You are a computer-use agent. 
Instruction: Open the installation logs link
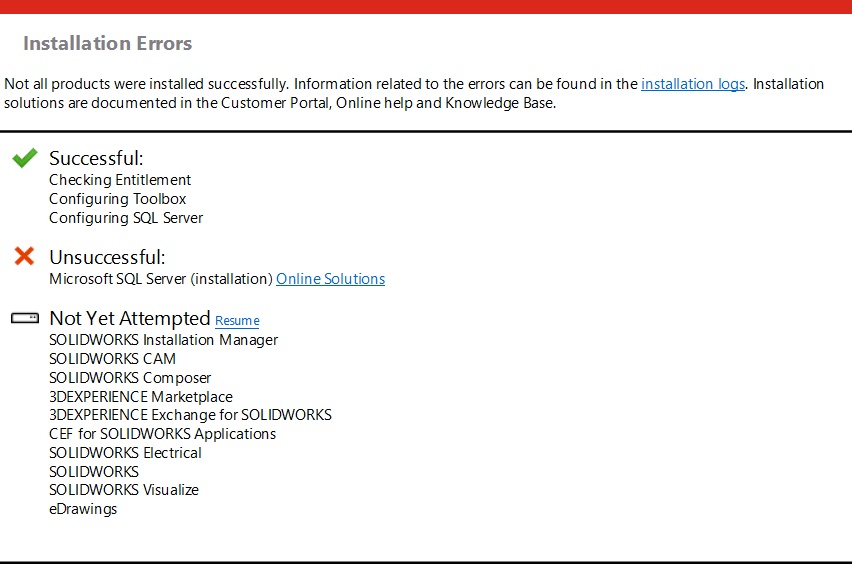[693, 84]
